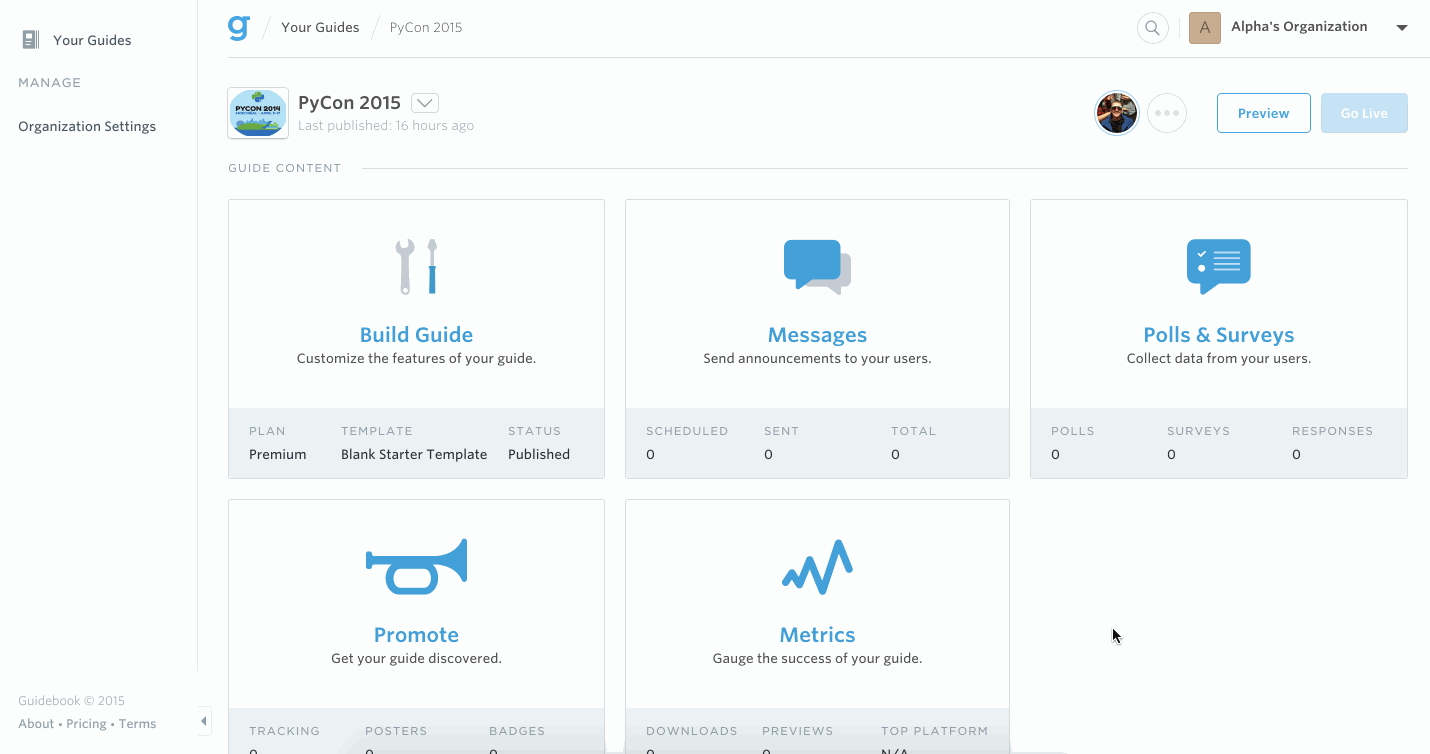Image resolution: width=1430 pixels, height=754 pixels.
Task: Open Organization Settings in sidebar
Action: point(87,126)
